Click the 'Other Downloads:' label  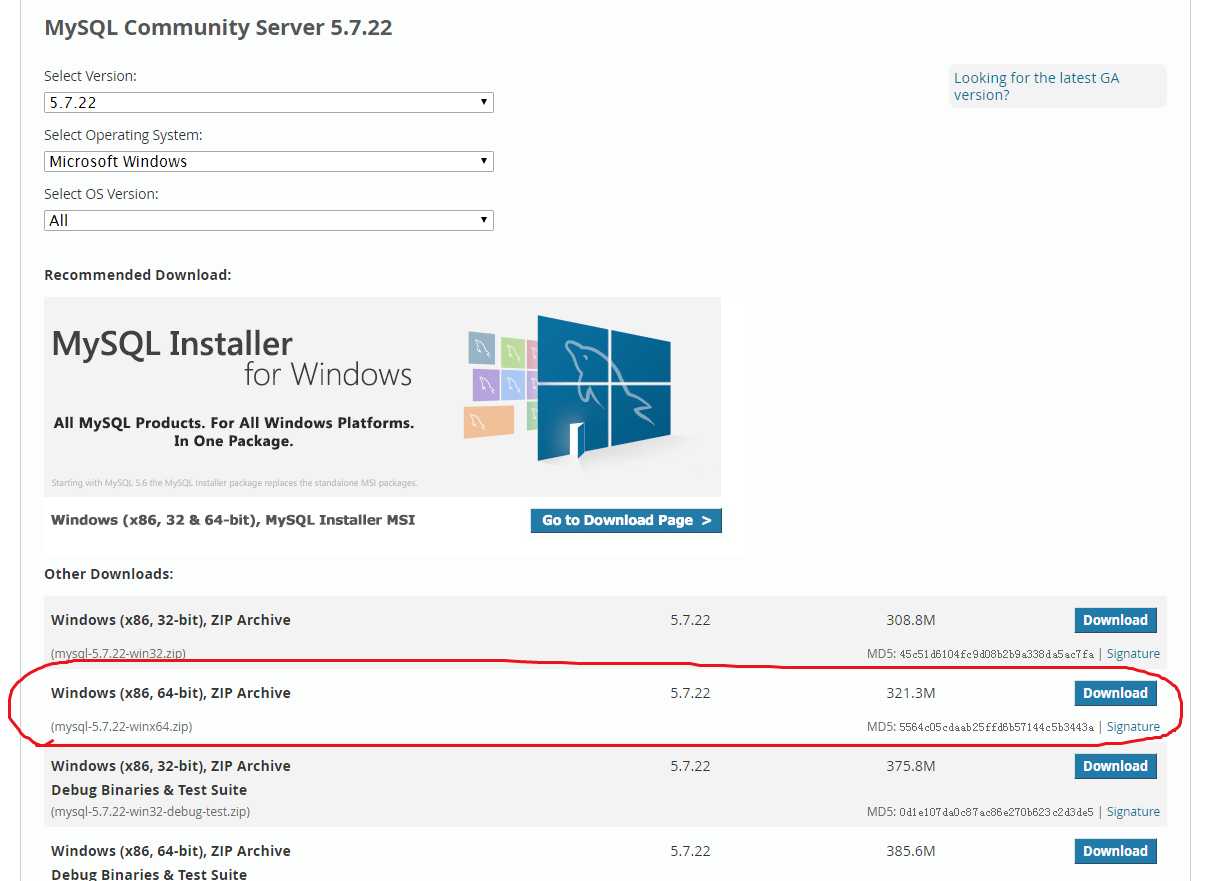[109, 574]
